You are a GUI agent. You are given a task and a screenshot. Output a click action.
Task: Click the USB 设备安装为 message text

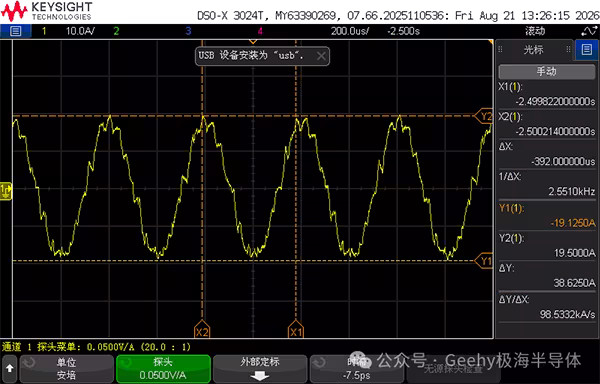[251, 56]
